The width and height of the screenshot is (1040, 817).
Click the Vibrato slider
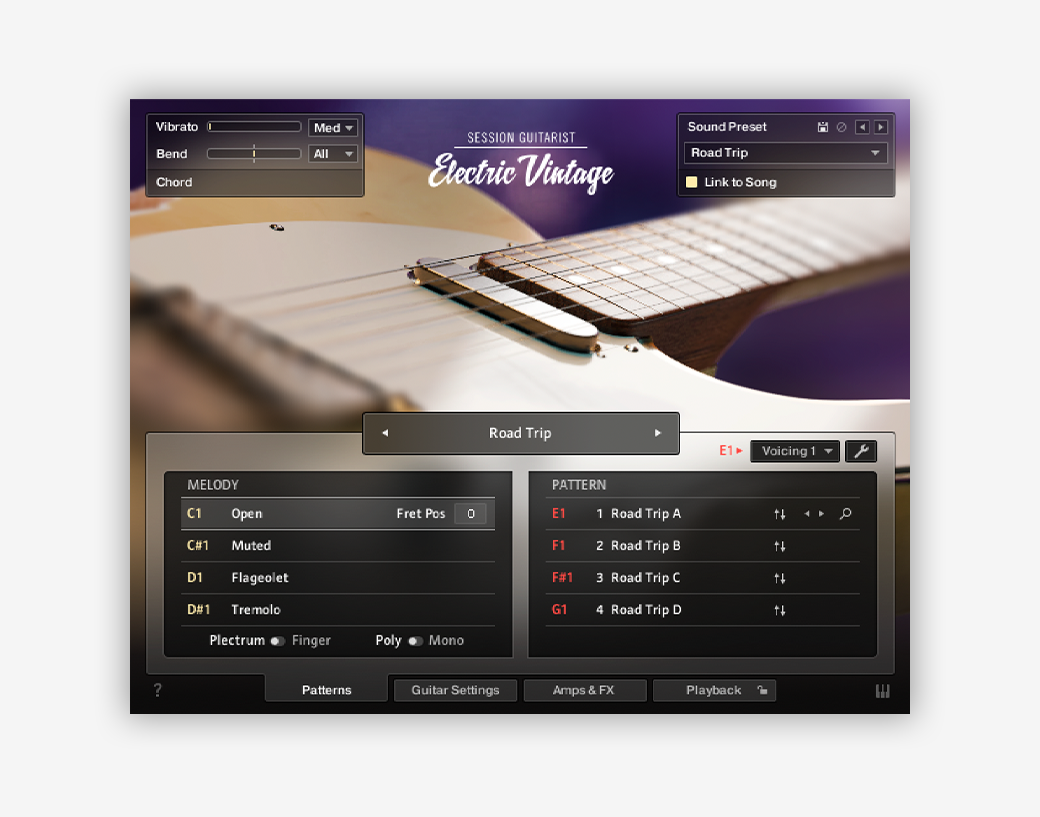255,127
